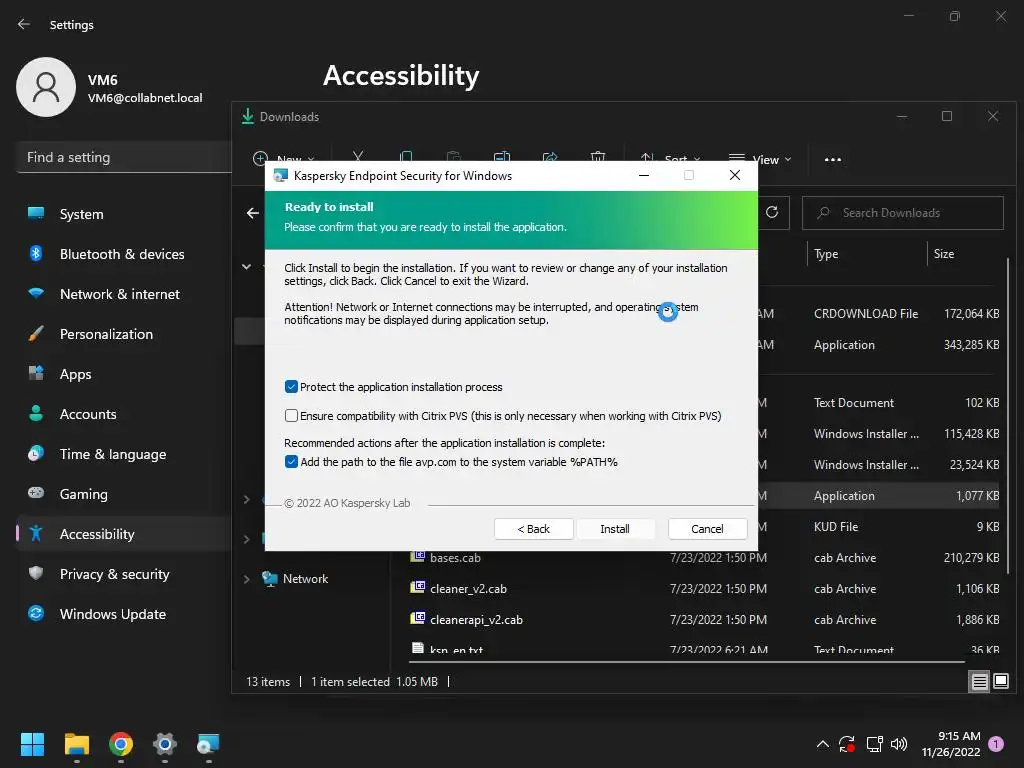Click the Rename icon in Explorer toolbar
Image resolution: width=1024 pixels, height=768 pixels.
(502, 157)
